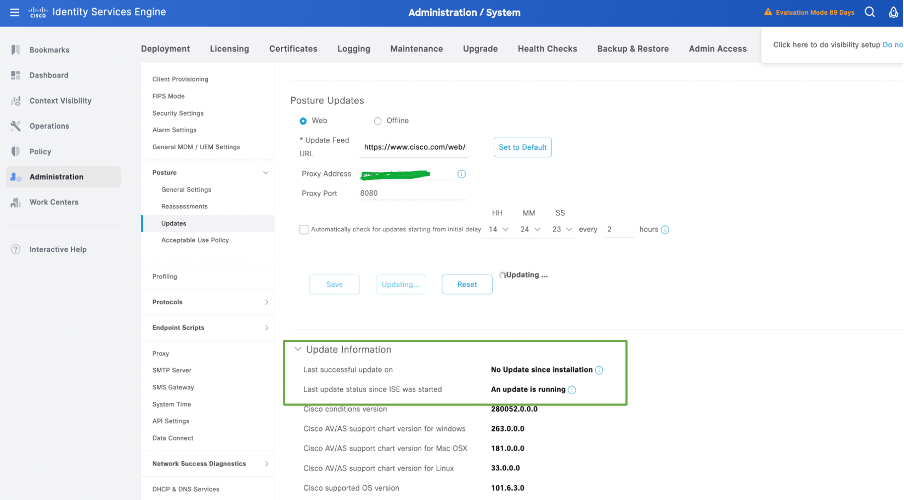The image size is (904, 500).
Task: Open the hamburger navigation menu
Action: [x=14, y=12]
